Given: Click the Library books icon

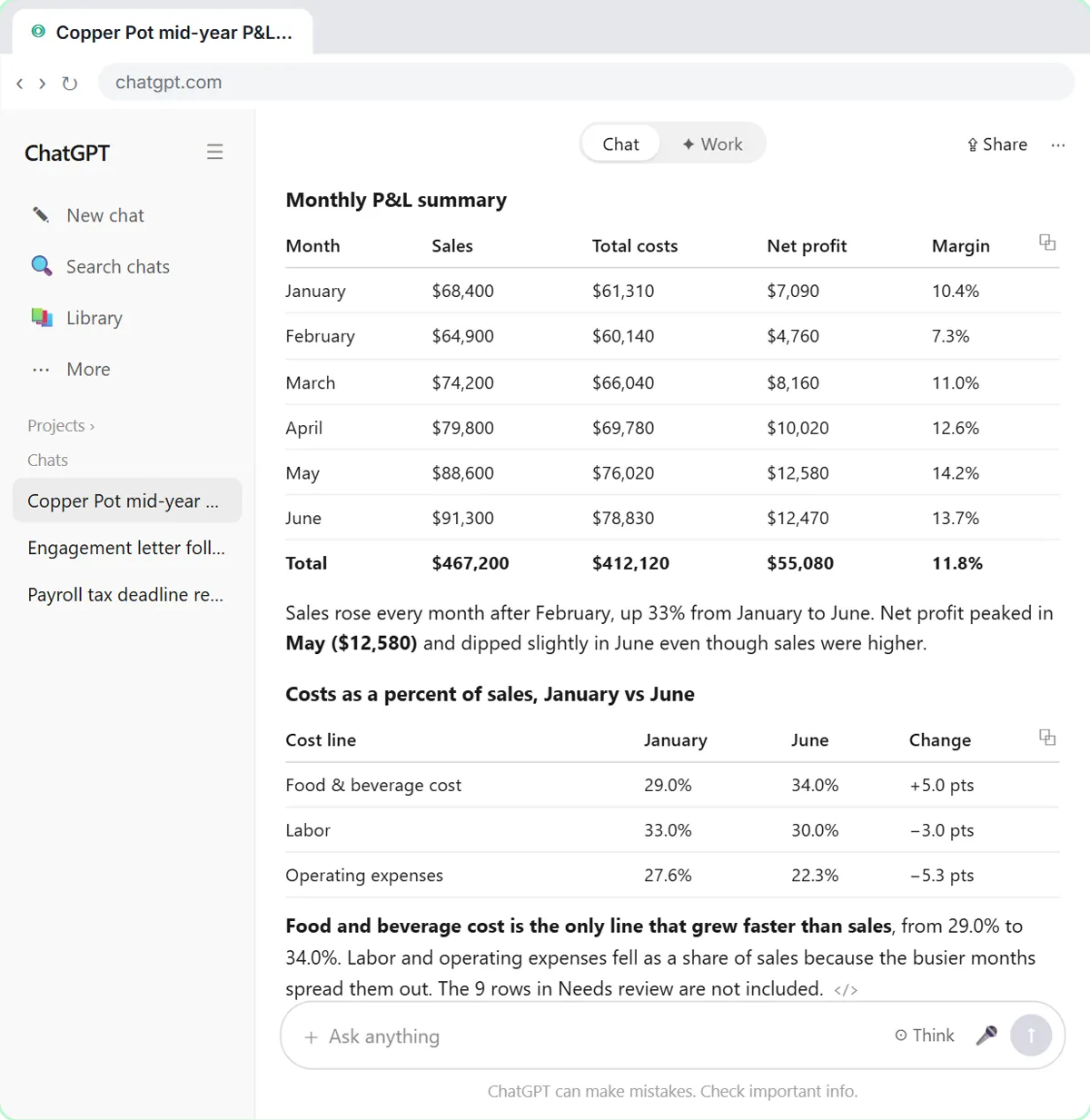Looking at the screenshot, I should [x=41, y=318].
